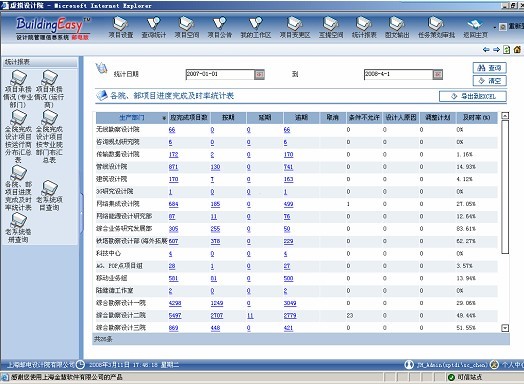Open 871 link in 管线设计院 row

coord(173,167)
